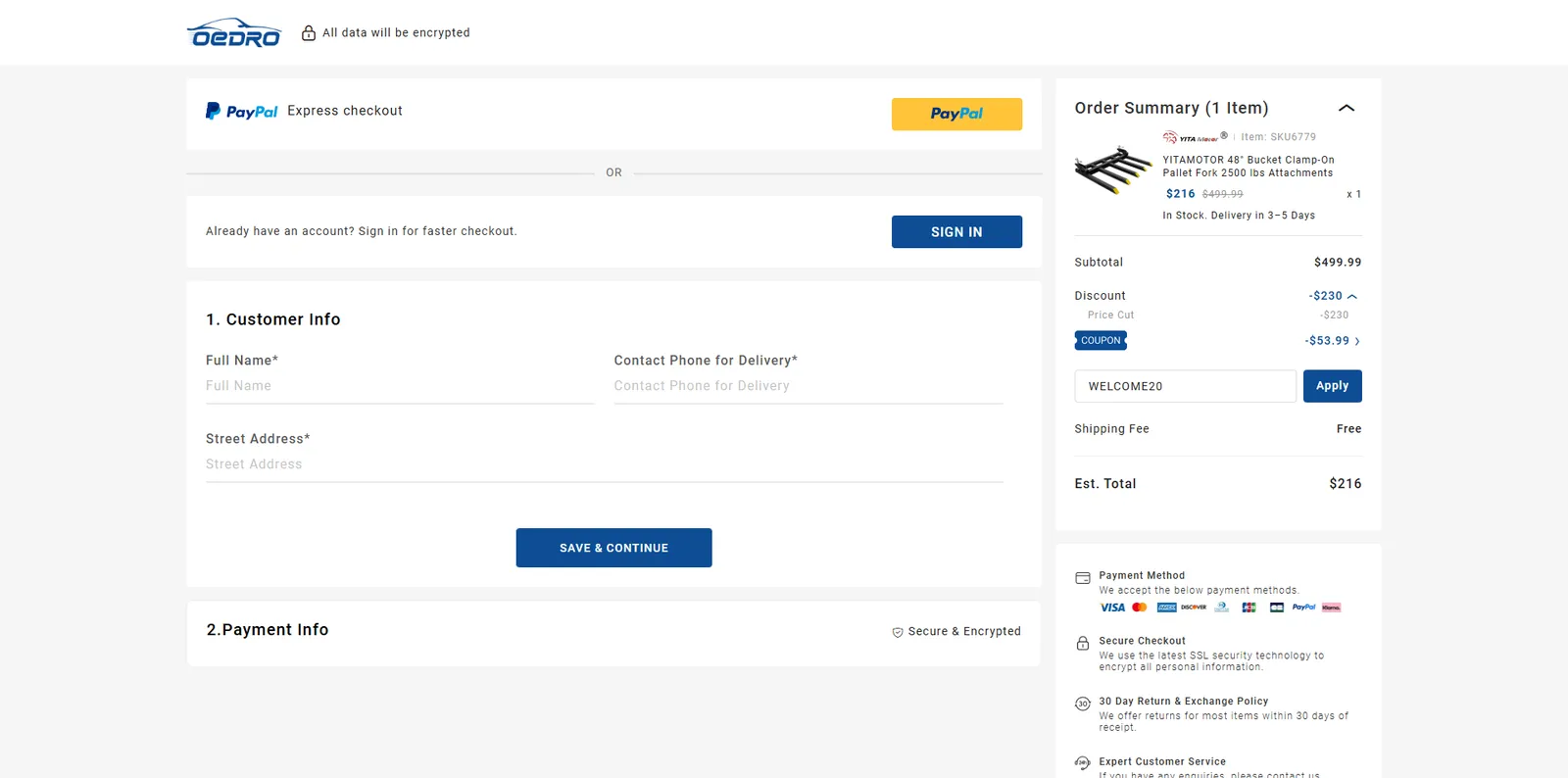Click the OEDRO logo
This screenshot has height=778, width=1568.
click(234, 32)
